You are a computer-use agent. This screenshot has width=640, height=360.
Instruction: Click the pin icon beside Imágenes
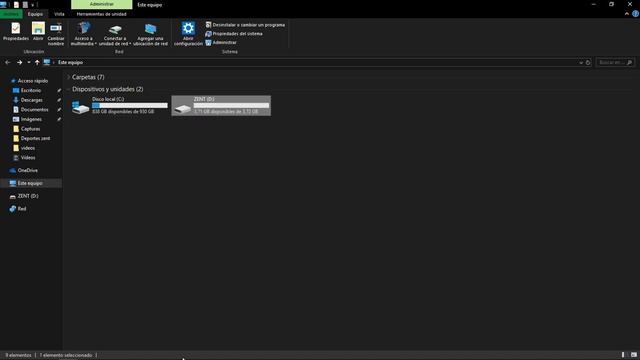coord(59,119)
